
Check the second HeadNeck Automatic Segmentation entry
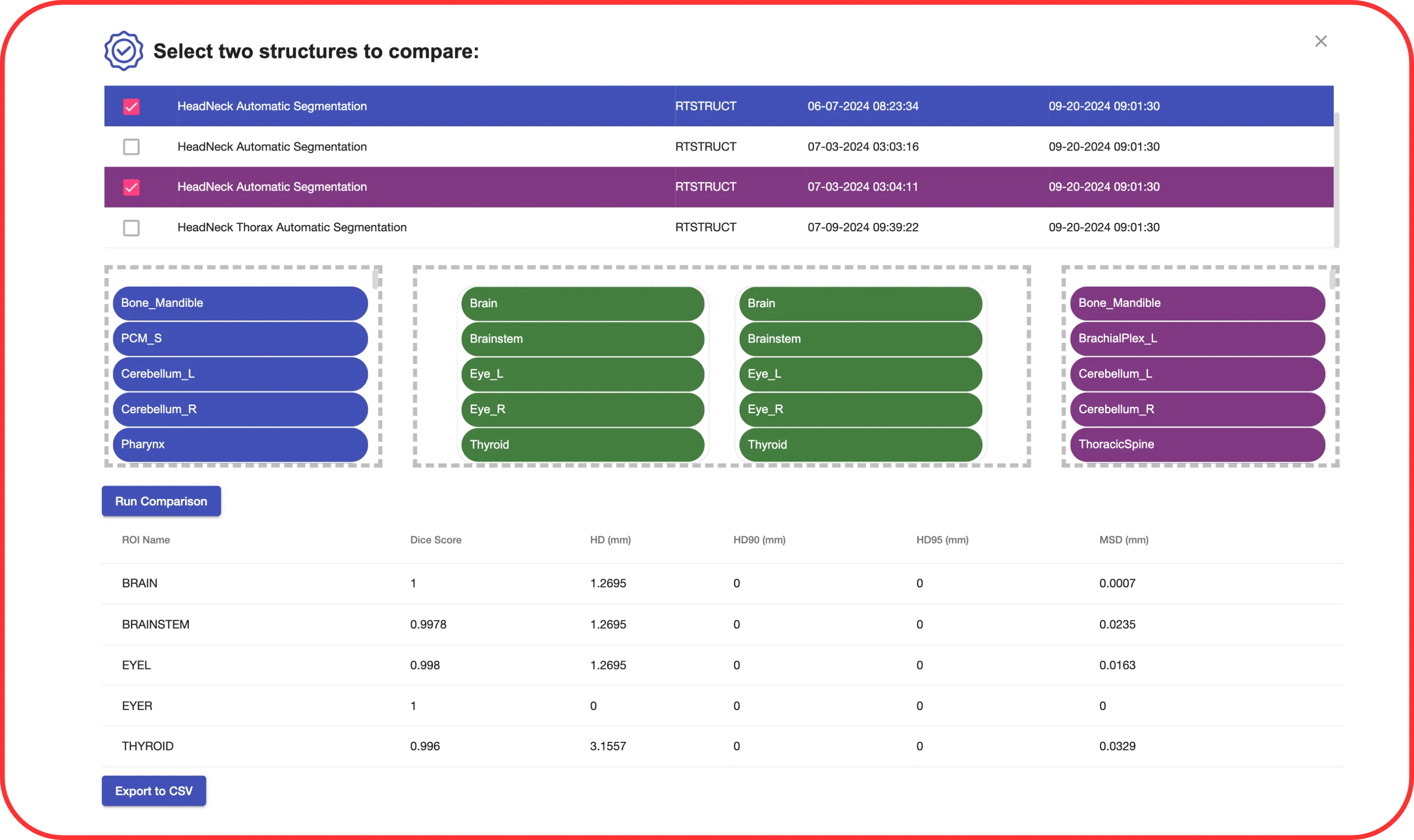(x=131, y=146)
